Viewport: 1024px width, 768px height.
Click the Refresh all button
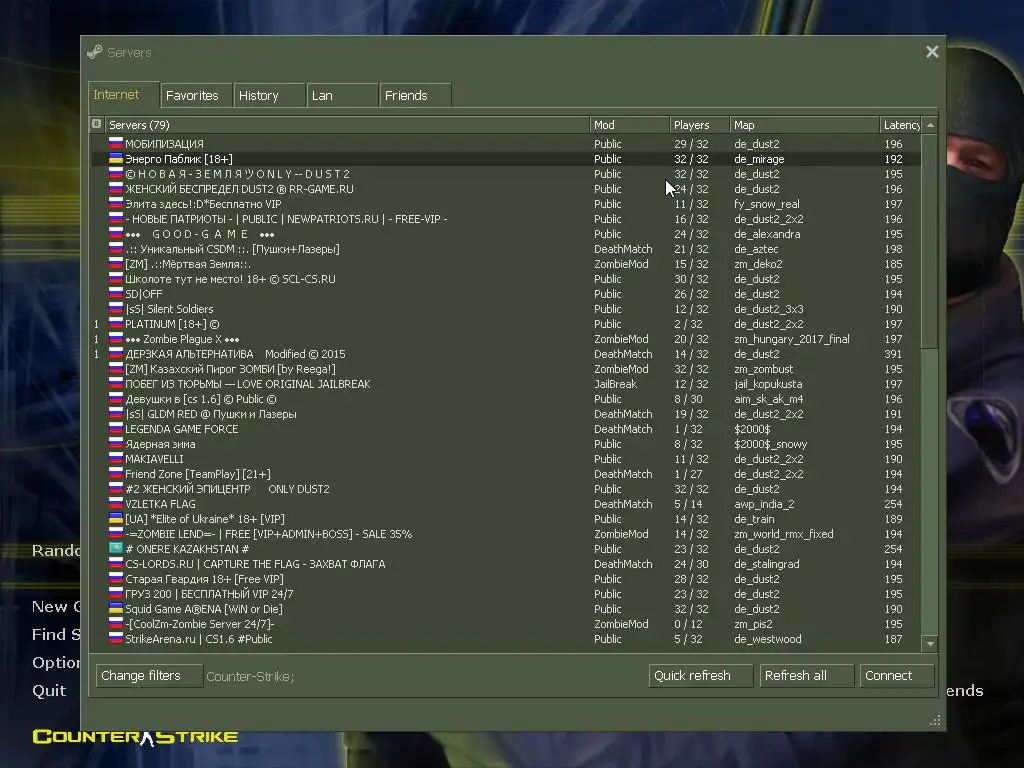807,675
